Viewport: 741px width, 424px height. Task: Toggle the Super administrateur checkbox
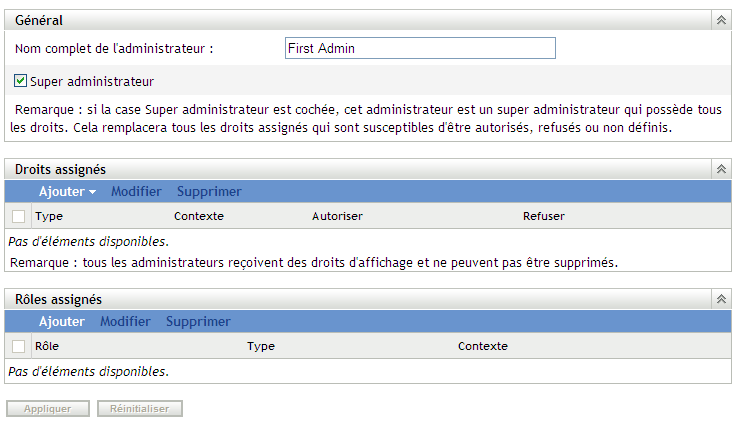point(21,81)
